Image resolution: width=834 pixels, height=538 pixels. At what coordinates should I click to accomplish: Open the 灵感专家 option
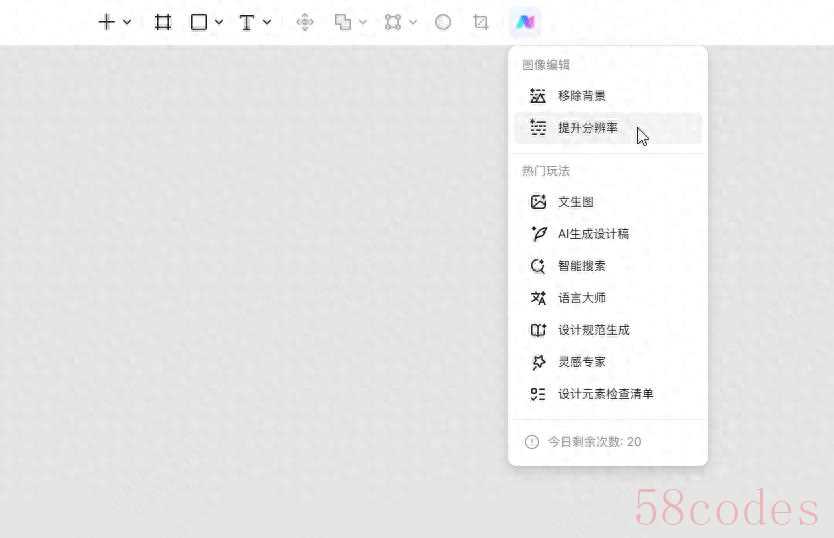click(581, 362)
